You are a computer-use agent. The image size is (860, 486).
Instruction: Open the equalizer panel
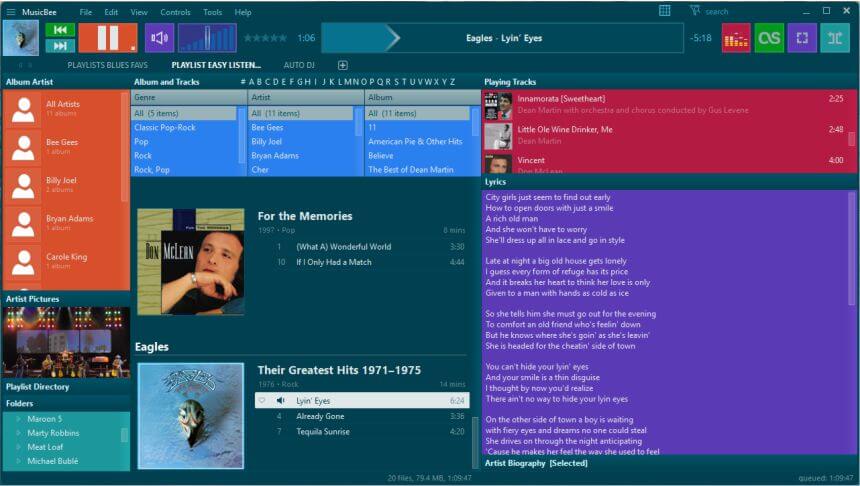click(736, 38)
